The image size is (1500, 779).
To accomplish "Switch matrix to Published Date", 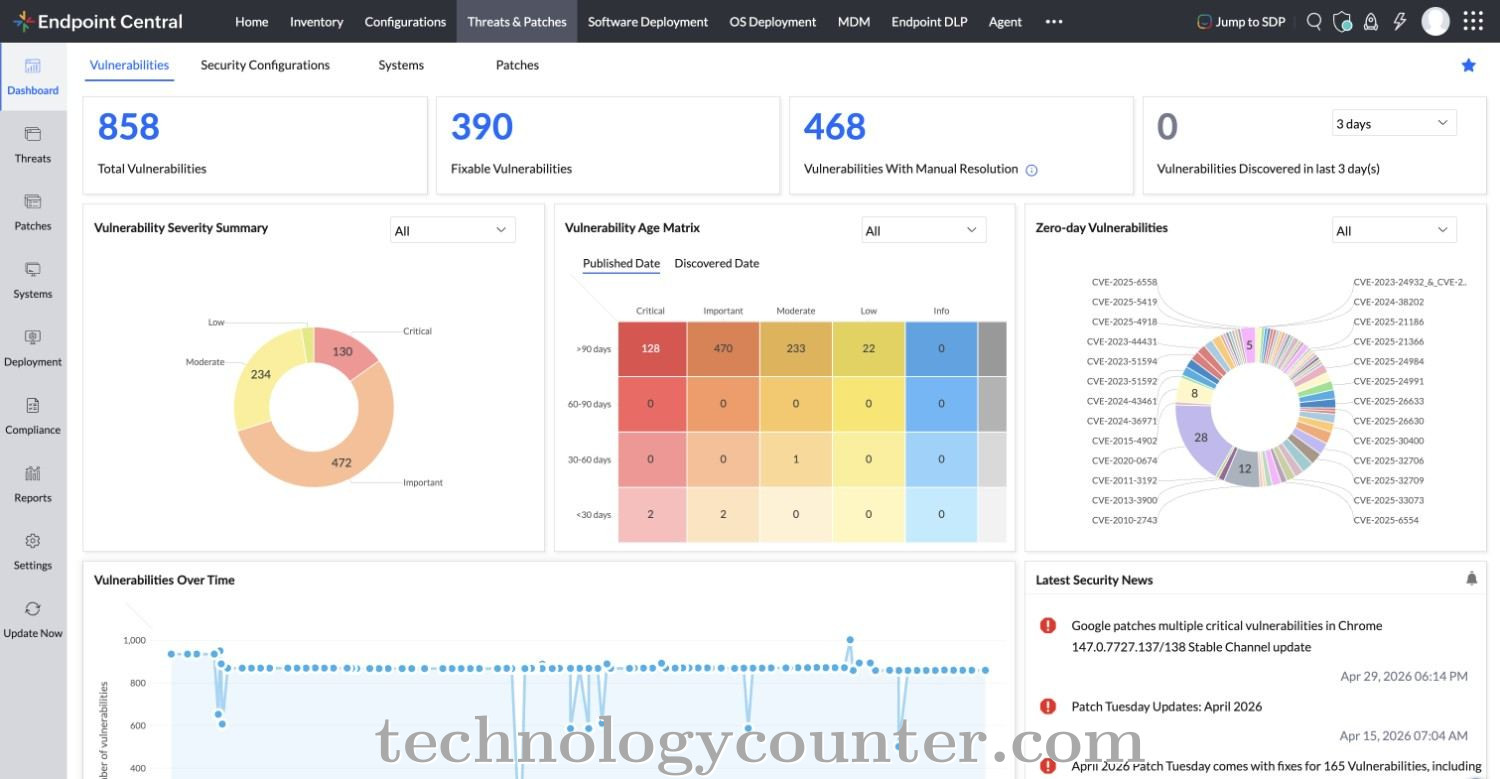I will click(x=621, y=264).
